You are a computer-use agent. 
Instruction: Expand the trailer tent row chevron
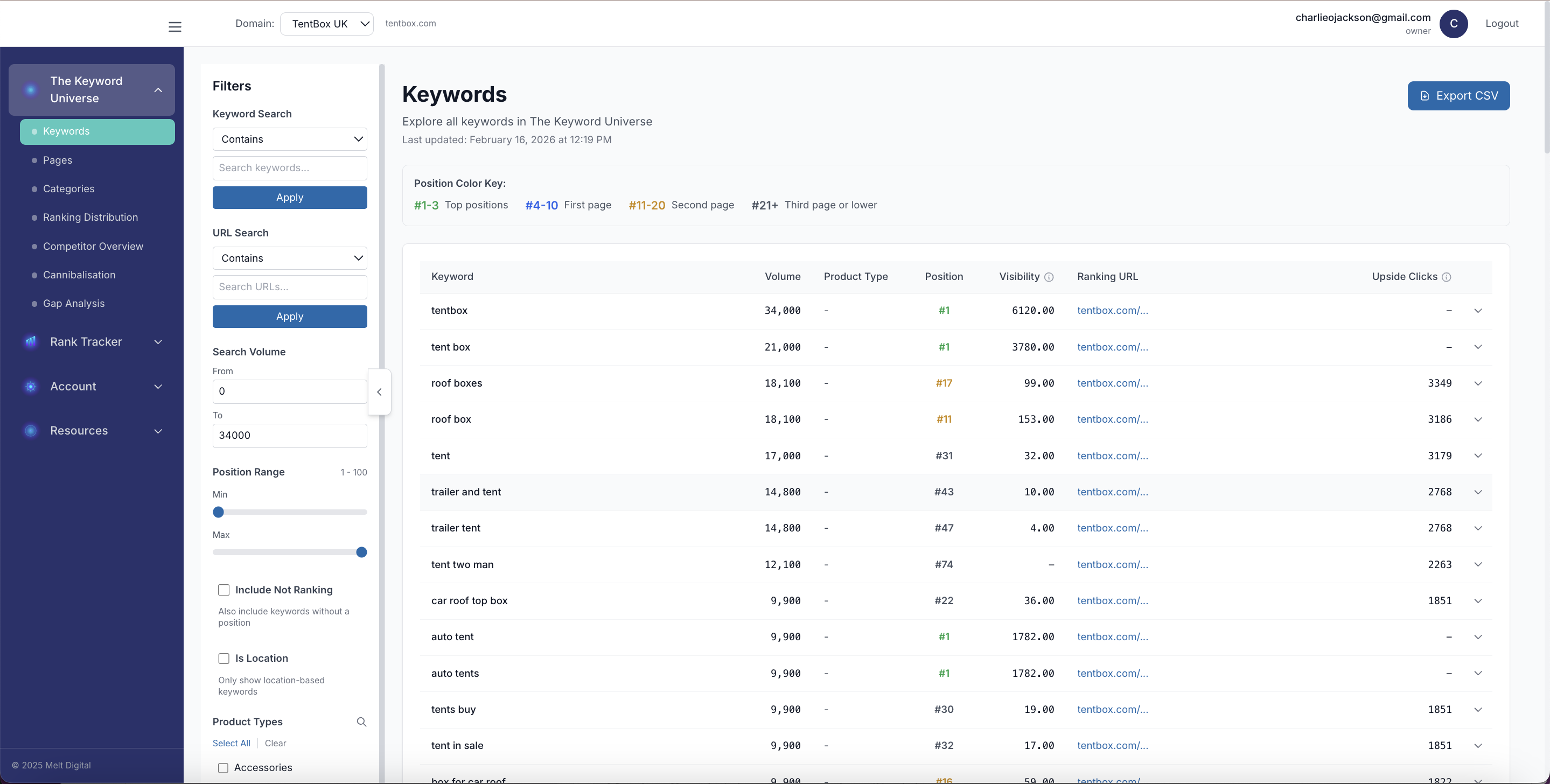(1478, 528)
